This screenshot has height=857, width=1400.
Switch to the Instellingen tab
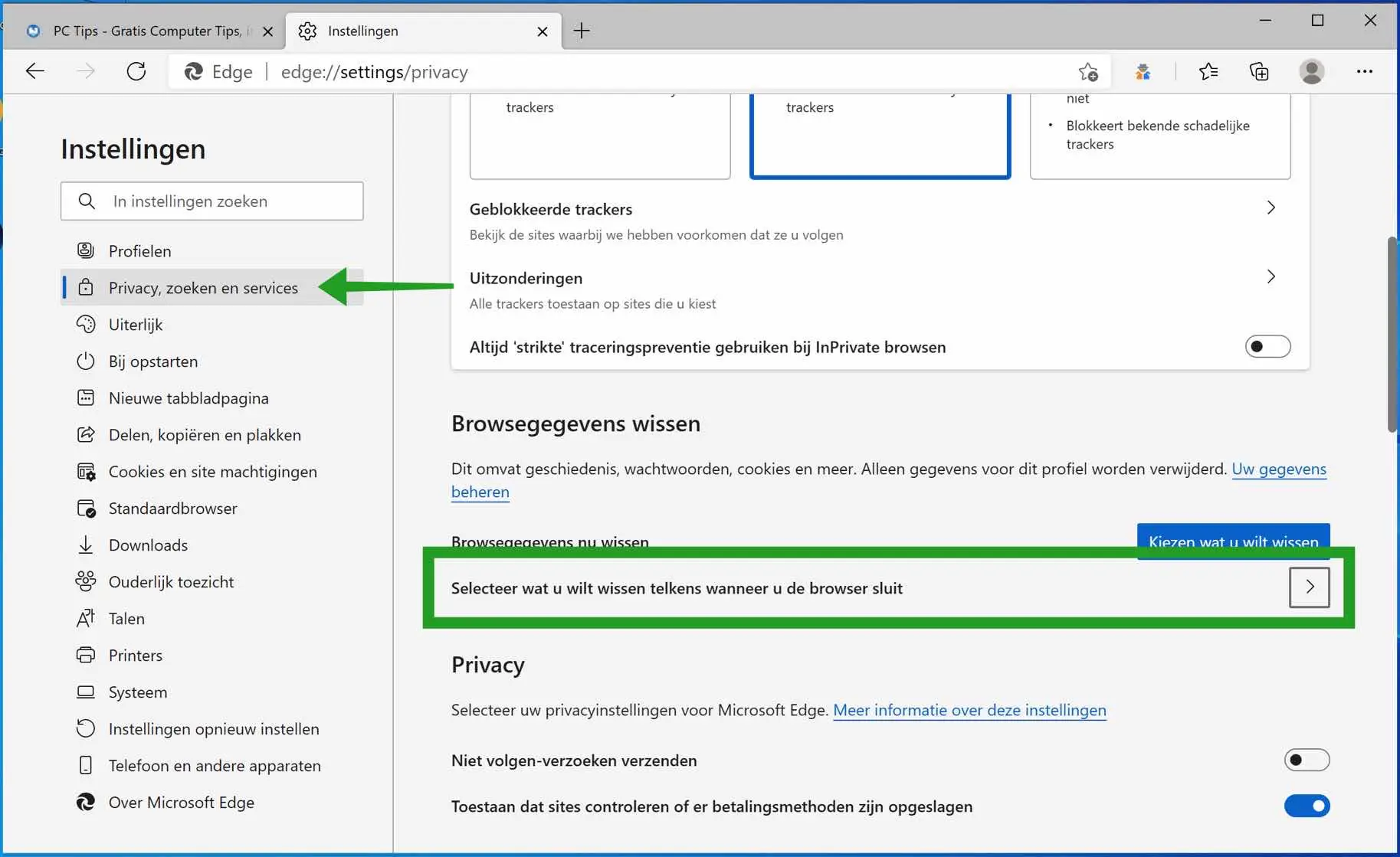(x=423, y=31)
